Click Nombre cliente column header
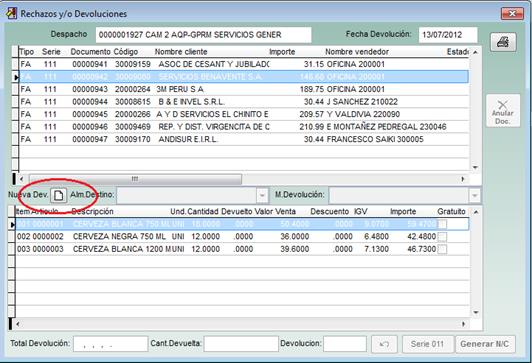The image size is (532, 363). [181, 52]
